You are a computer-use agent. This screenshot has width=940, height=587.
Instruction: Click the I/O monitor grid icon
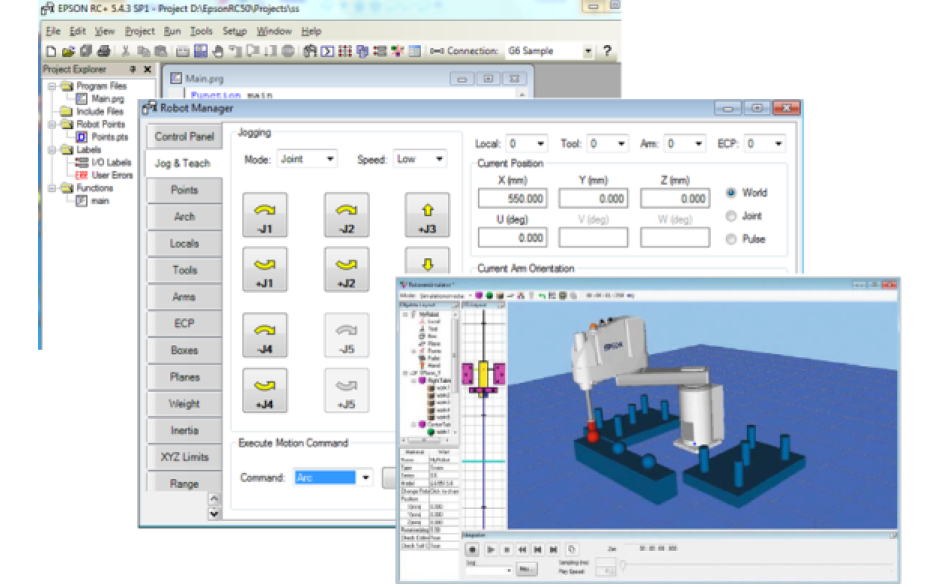click(345, 52)
